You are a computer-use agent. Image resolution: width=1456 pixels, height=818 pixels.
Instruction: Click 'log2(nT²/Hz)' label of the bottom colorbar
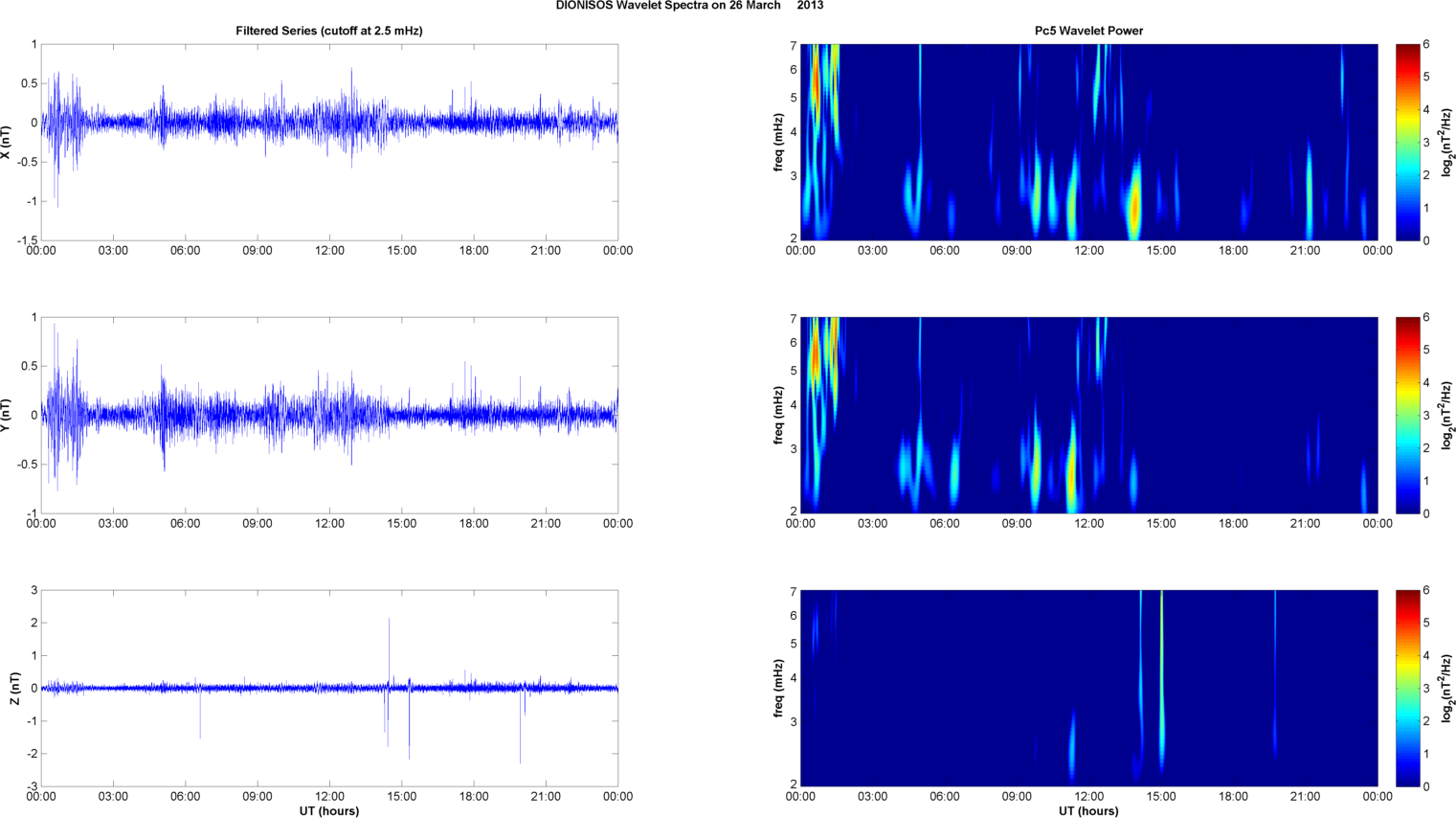coord(1448,688)
